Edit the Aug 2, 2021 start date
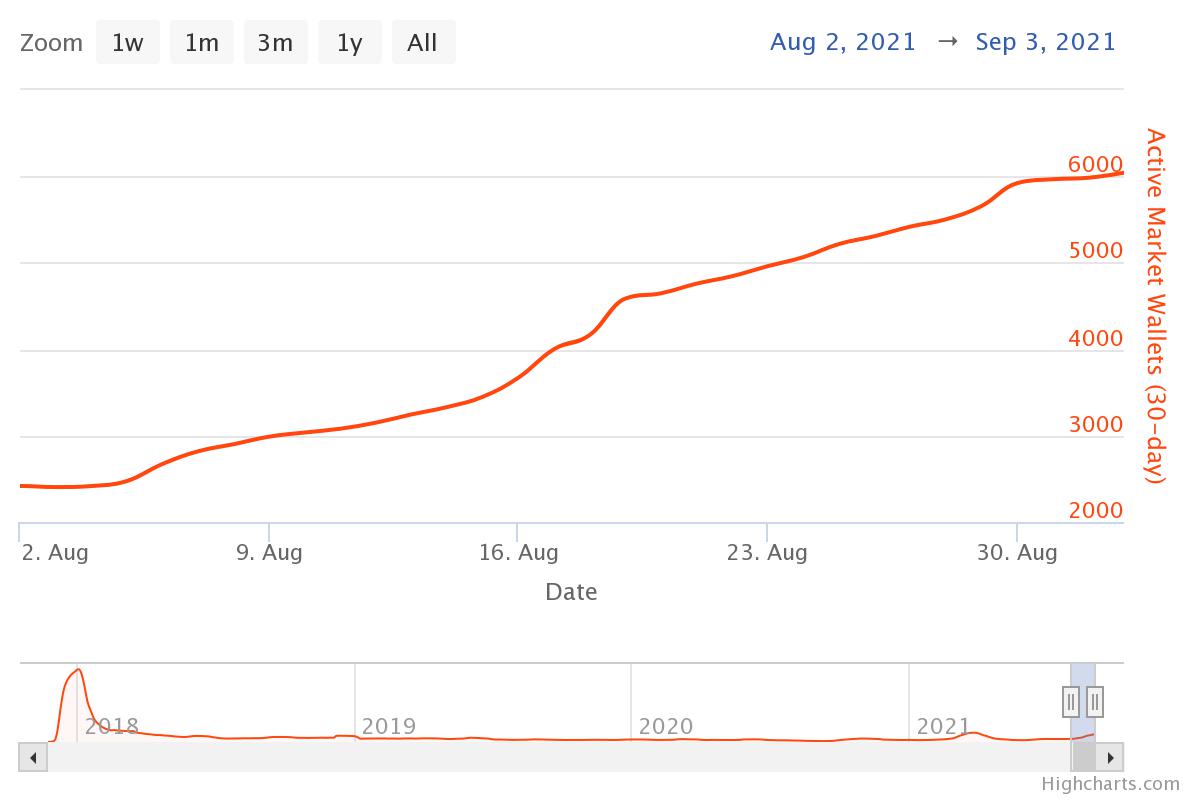This screenshot has height=800, width=1200. [842, 42]
